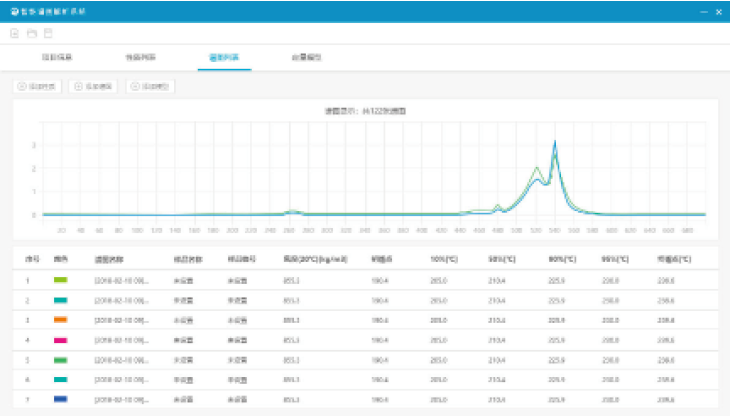Click the save icon in top toolbar
The width and height of the screenshot is (731, 416).
[x=47, y=33]
